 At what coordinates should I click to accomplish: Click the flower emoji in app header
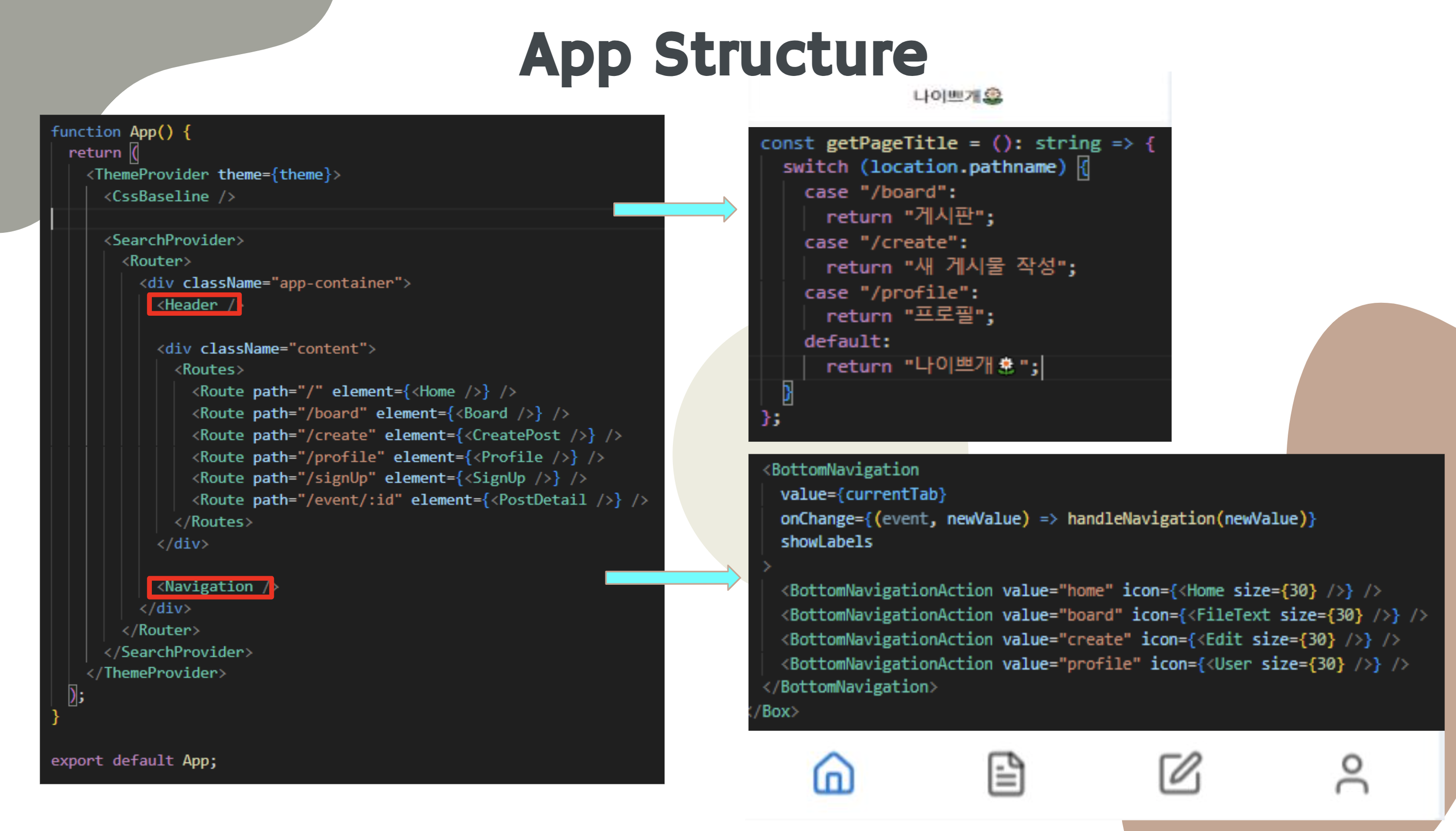tap(993, 96)
